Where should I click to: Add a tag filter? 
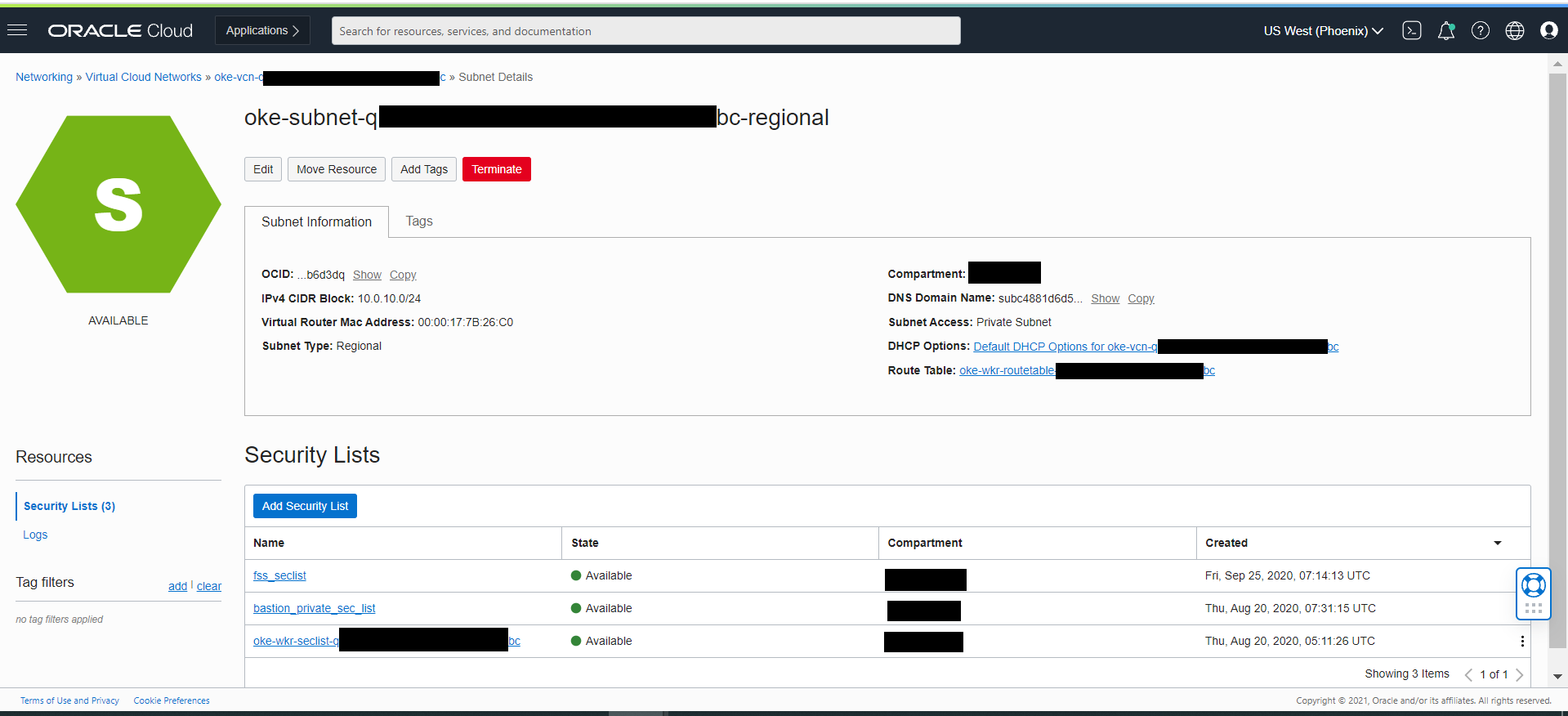pos(177,586)
